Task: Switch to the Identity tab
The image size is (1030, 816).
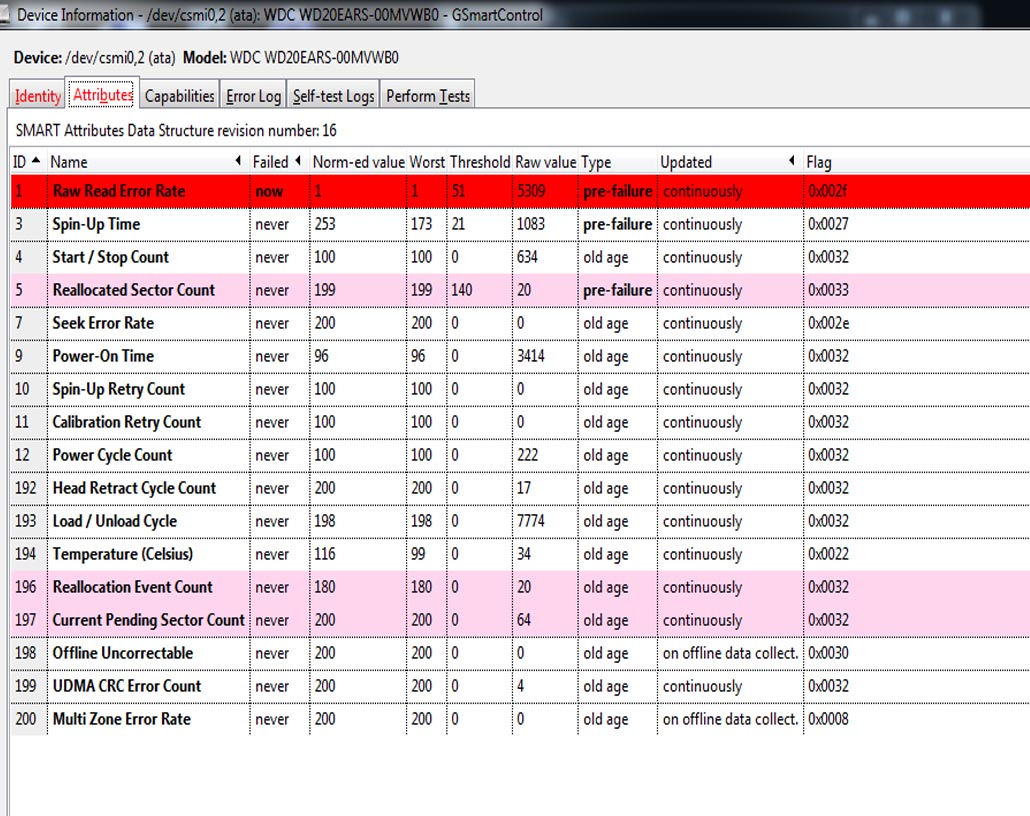Action: click(37, 96)
